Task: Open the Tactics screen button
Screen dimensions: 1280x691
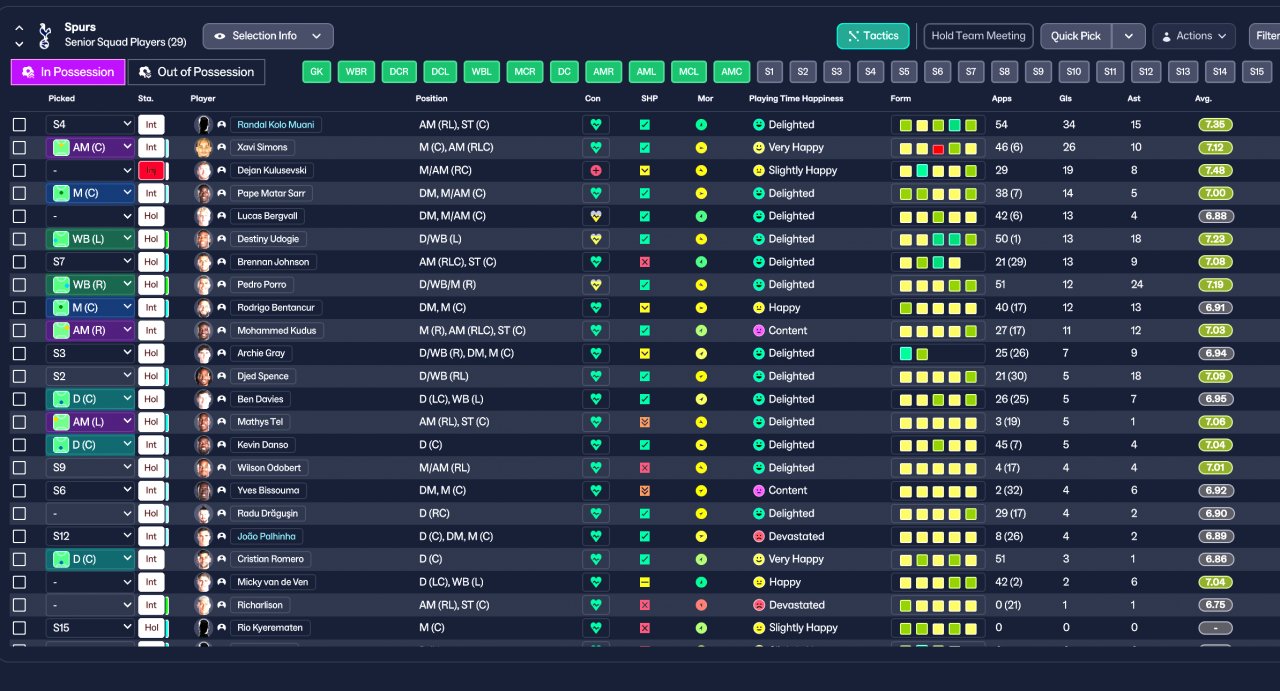Action: click(x=873, y=36)
